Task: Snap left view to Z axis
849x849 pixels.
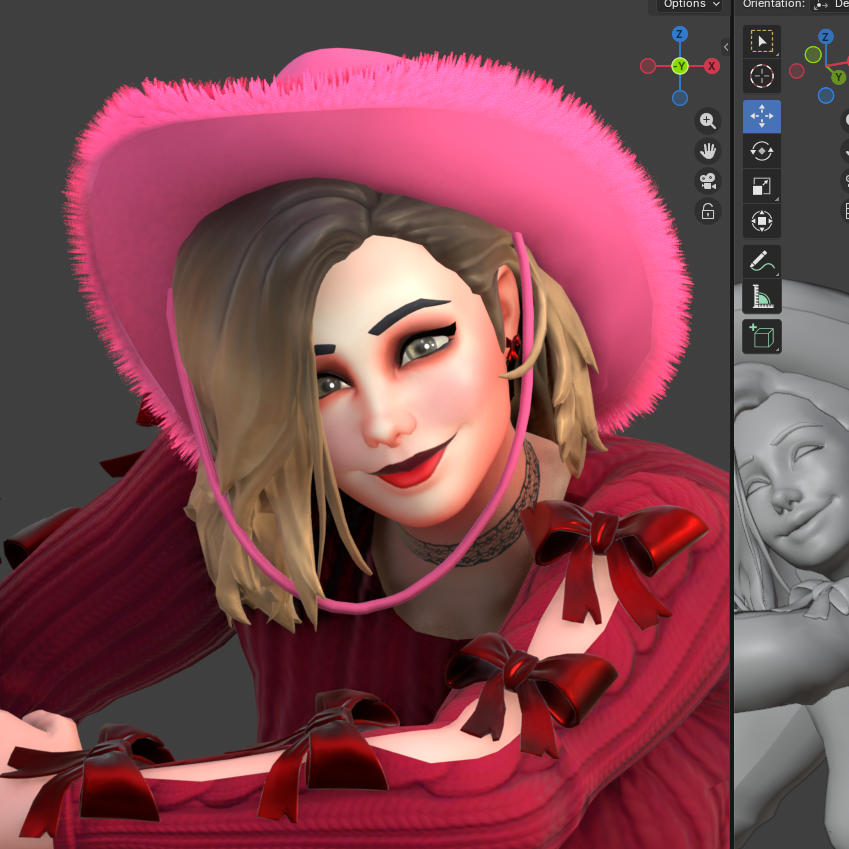Action: pyautogui.click(x=680, y=35)
